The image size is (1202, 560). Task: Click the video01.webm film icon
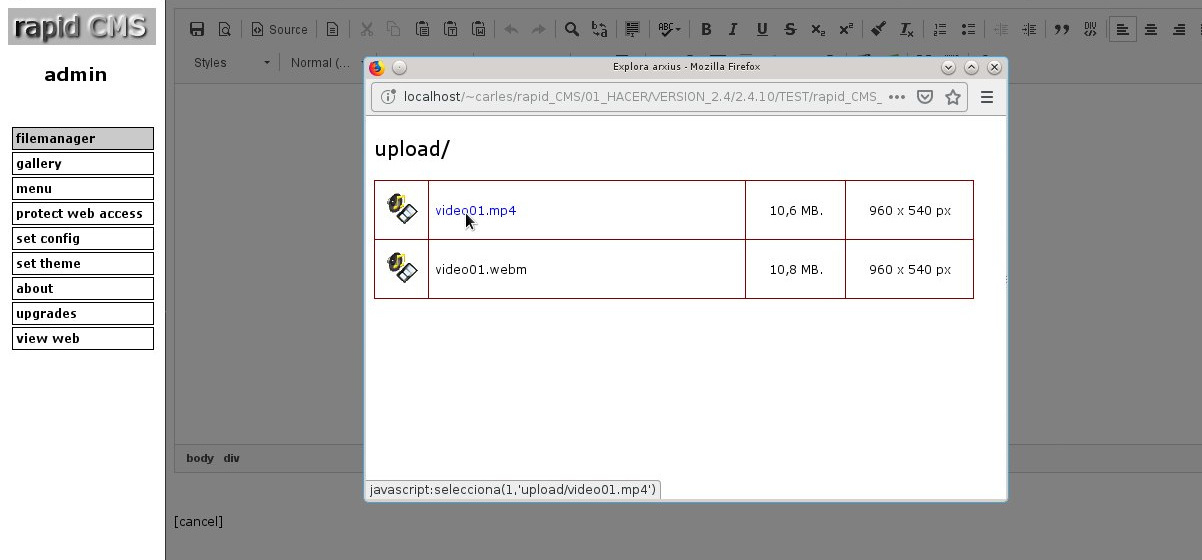pos(401,268)
